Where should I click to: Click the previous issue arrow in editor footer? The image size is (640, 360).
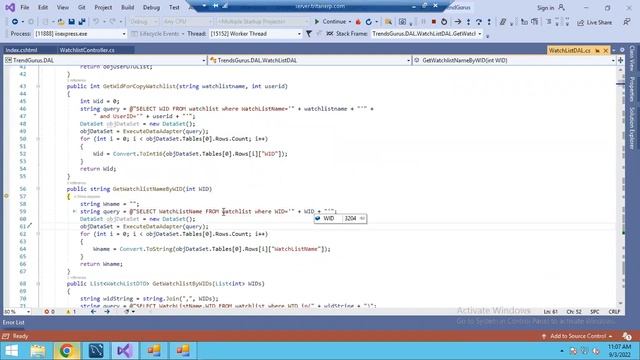93,311
